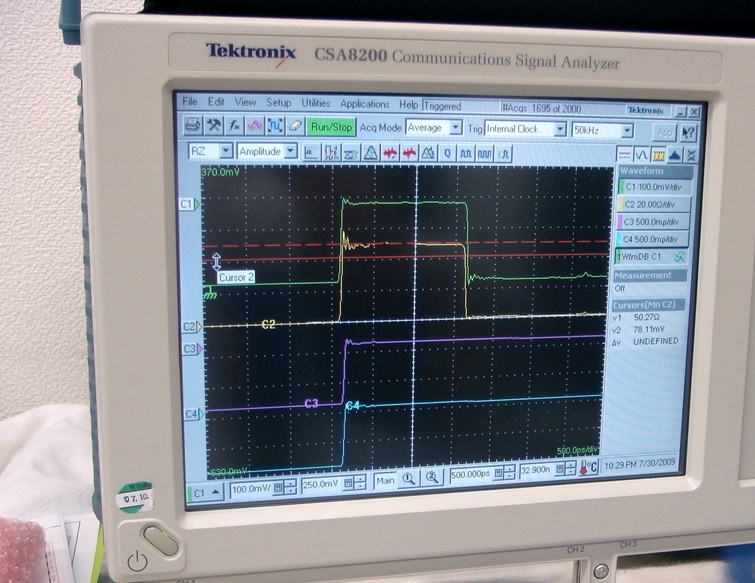This screenshot has height=583, width=755.
Task: Click the pink waveform autoset icon
Action: (254, 127)
